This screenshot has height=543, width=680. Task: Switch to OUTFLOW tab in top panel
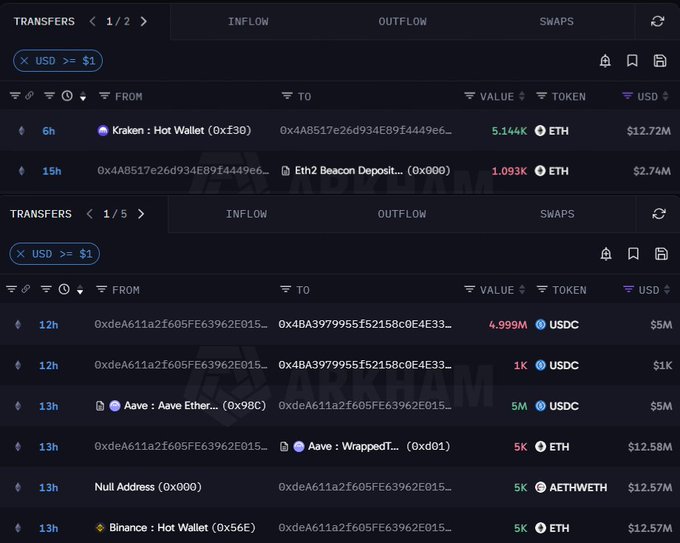(x=402, y=21)
